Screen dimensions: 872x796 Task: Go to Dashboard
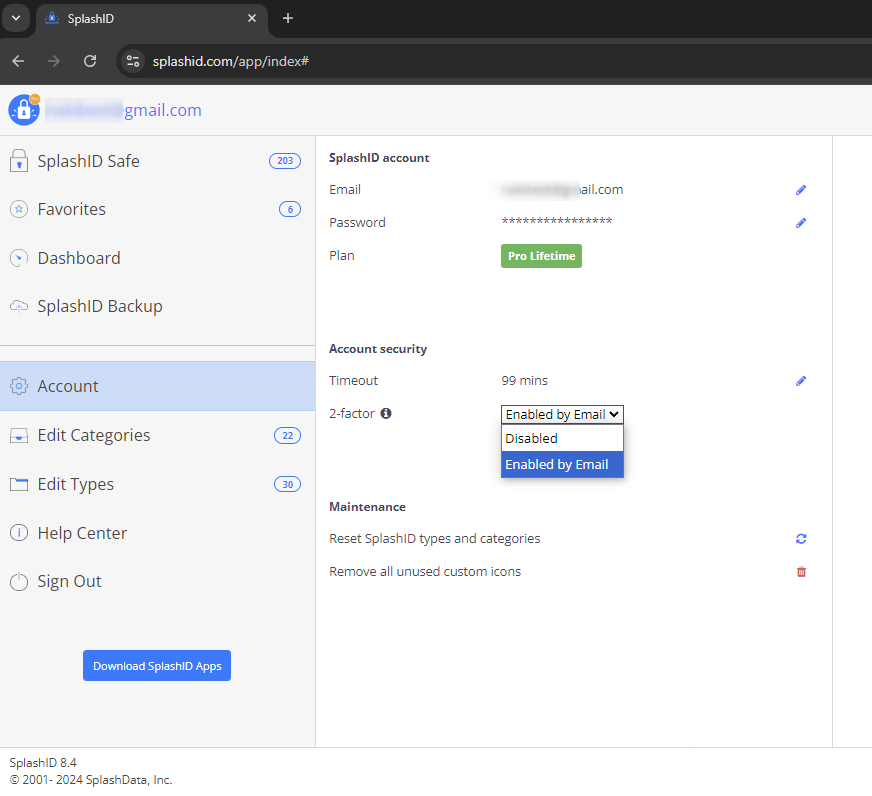pyautogui.click(x=157, y=258)
